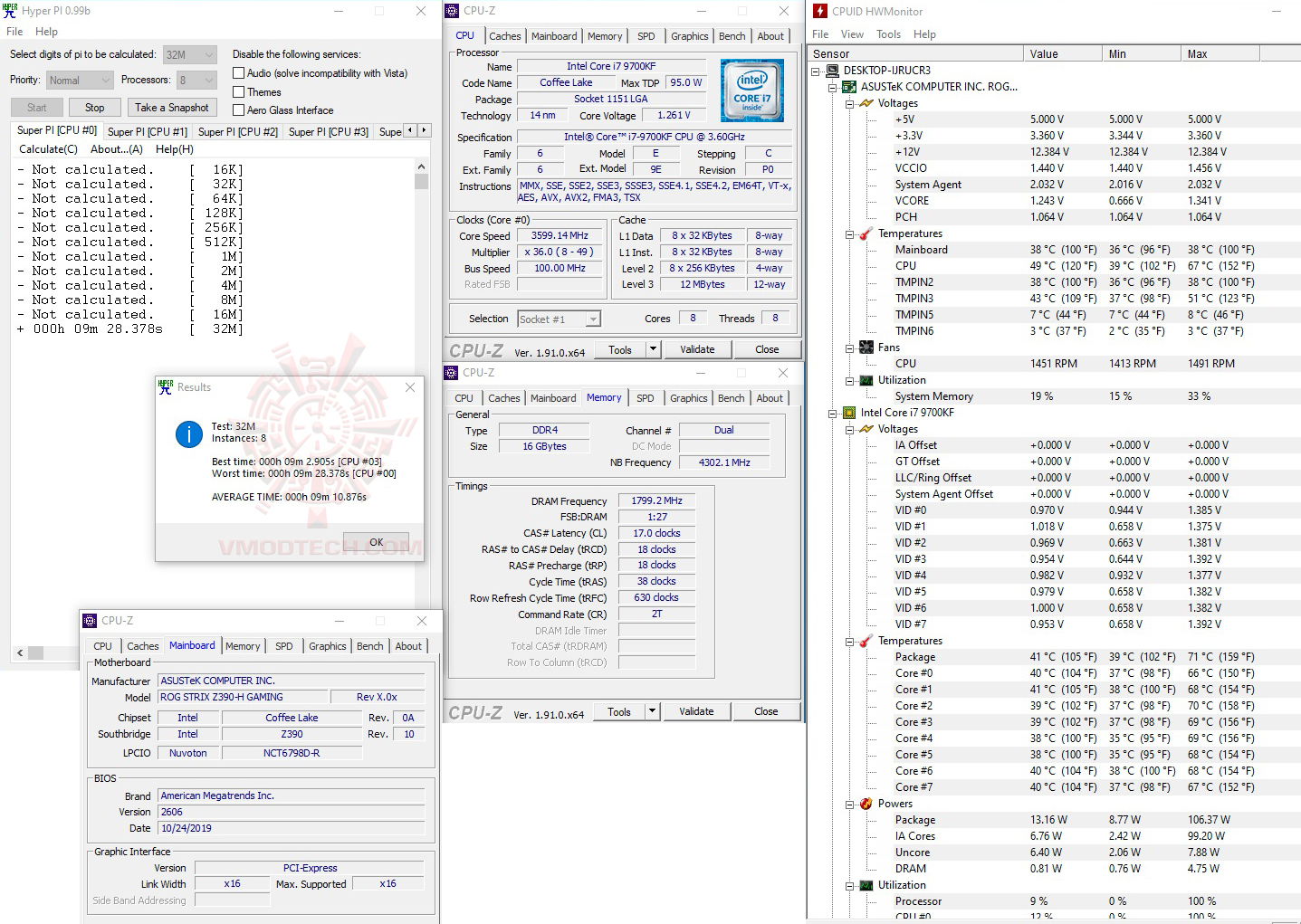Click the Temperatures thermometer icon under ASUSTeK
The image size is (1301, 924).
[x=866, y=233]
